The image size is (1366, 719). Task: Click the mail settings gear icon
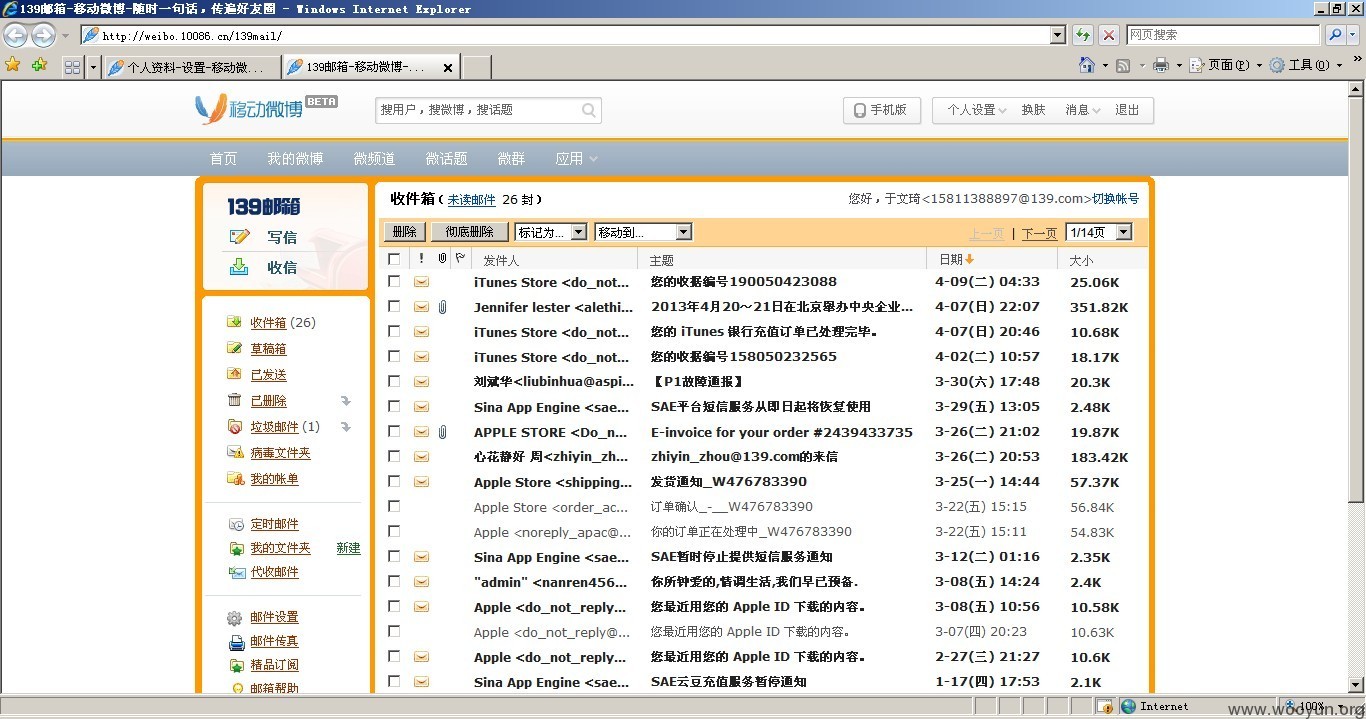[235, 618]
